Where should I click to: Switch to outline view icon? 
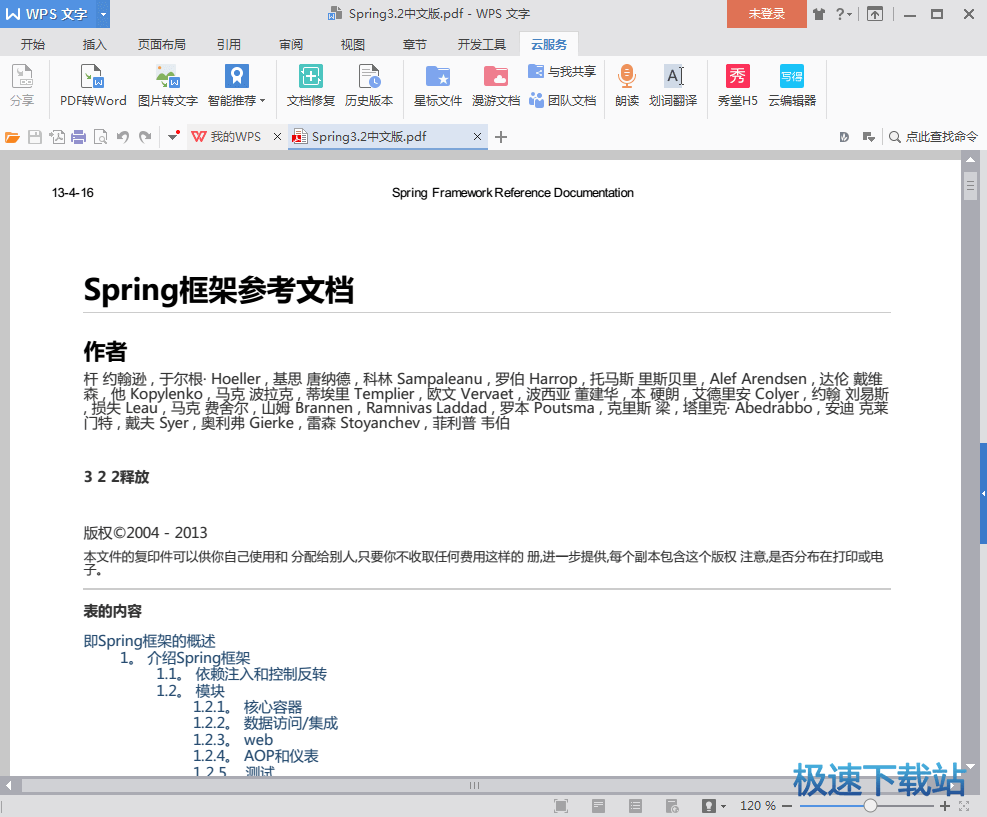pyautogui.click(x=635, y=806)
